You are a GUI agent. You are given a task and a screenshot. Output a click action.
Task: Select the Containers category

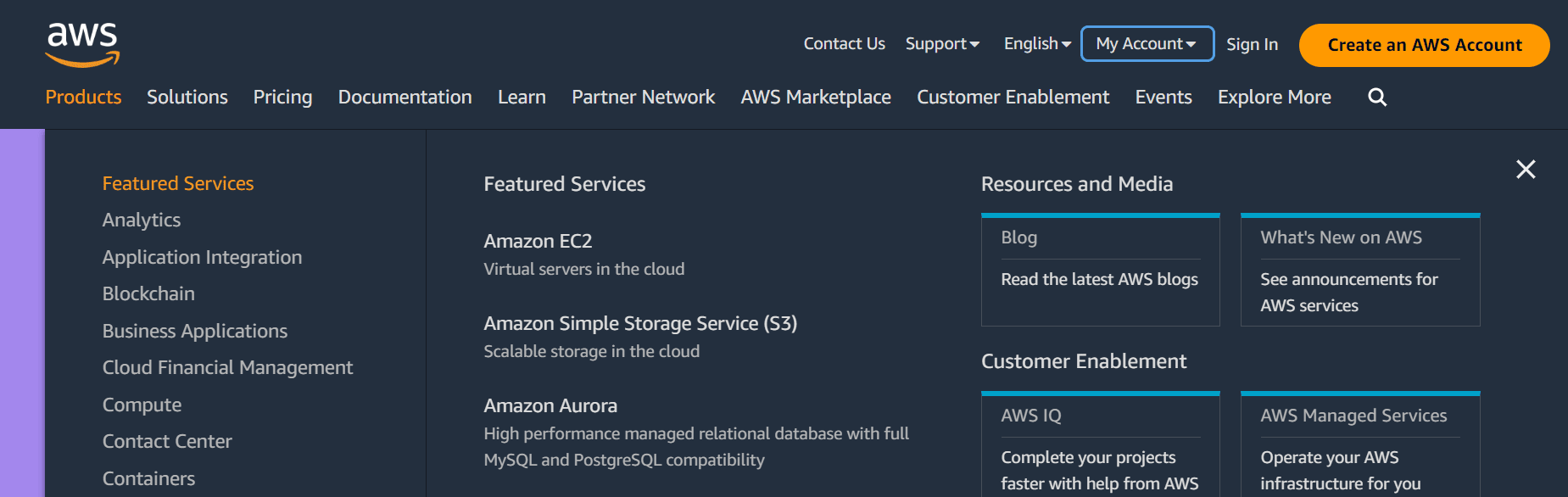pyautogui.click(x=148, y=479)
